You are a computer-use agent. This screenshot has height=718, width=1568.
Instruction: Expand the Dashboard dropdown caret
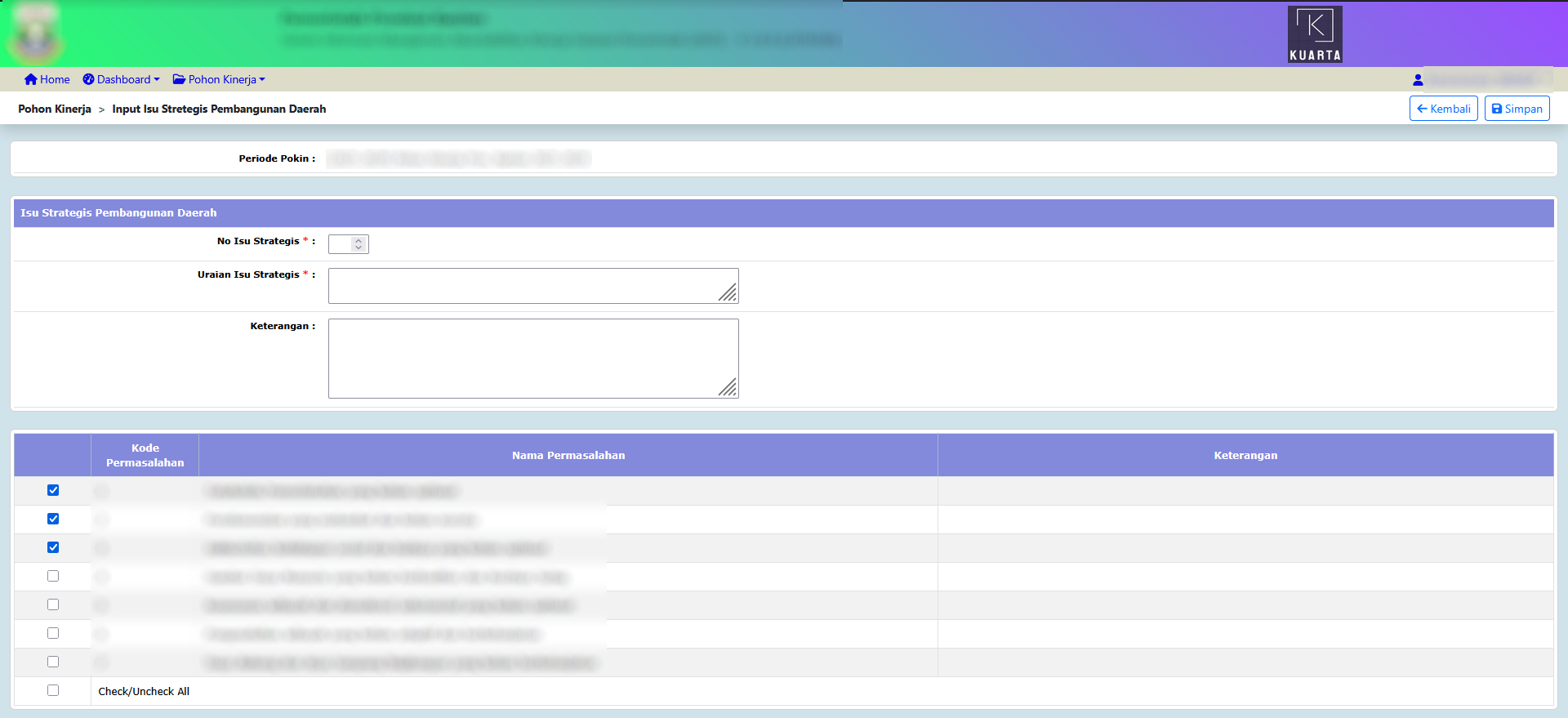157,80
